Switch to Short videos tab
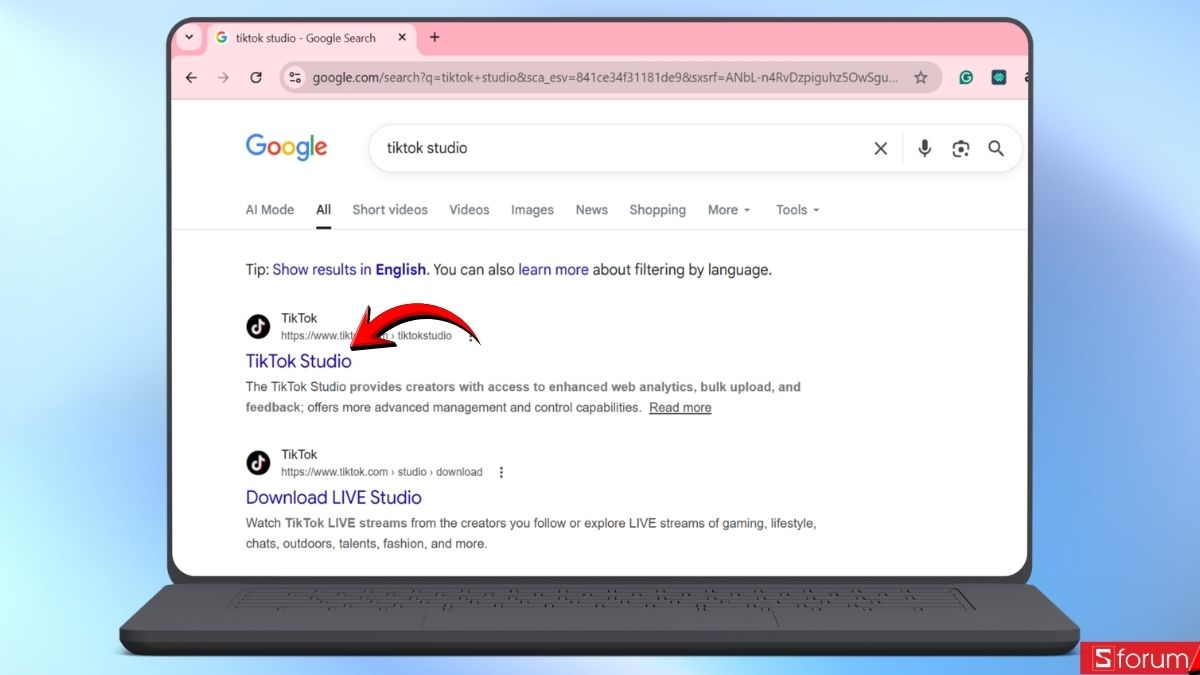Viewport: 1200px width, 675px height. pos(390,210)
